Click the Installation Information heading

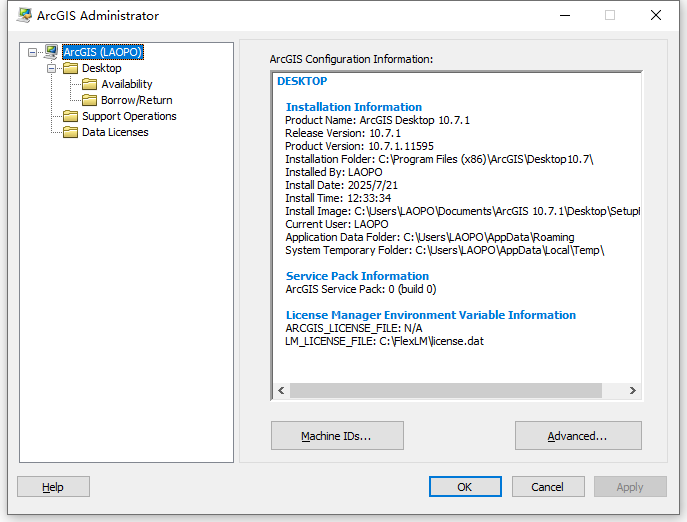354,107
